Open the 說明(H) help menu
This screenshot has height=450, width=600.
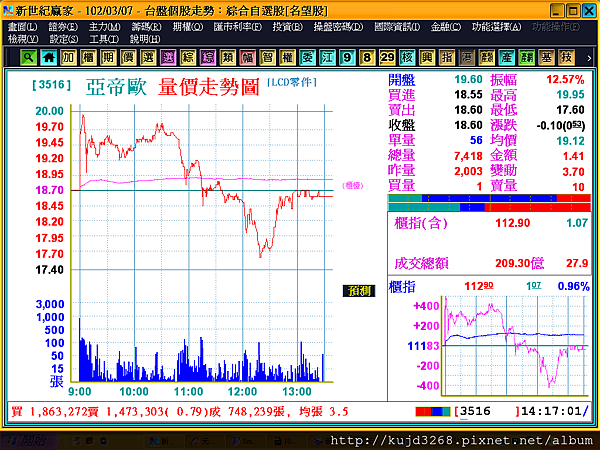point(145,39)
